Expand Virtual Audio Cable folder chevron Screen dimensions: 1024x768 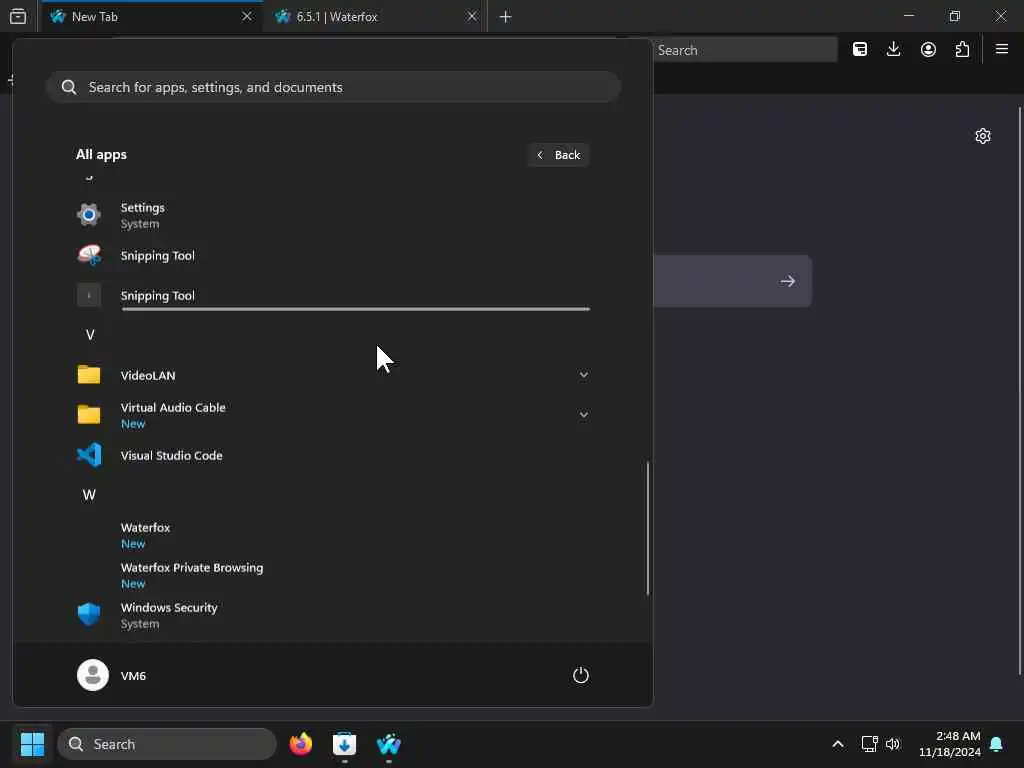point(584,415)
